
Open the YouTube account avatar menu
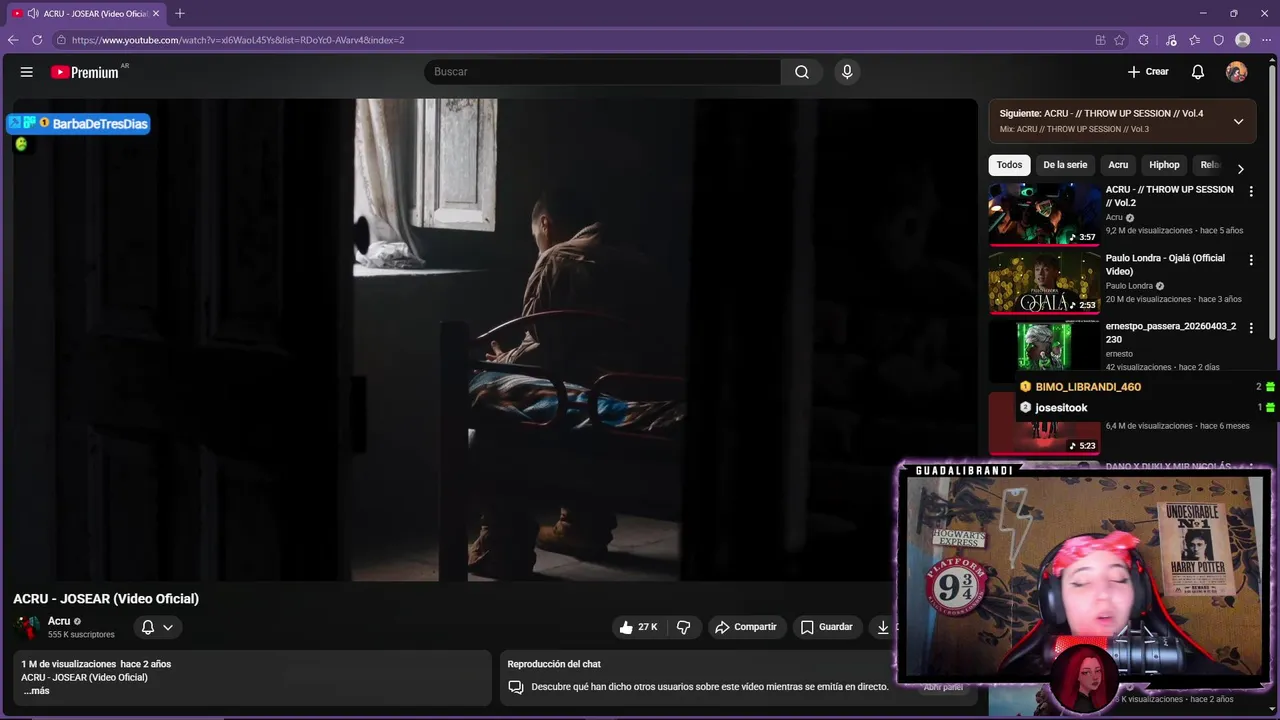(1237, 72)
